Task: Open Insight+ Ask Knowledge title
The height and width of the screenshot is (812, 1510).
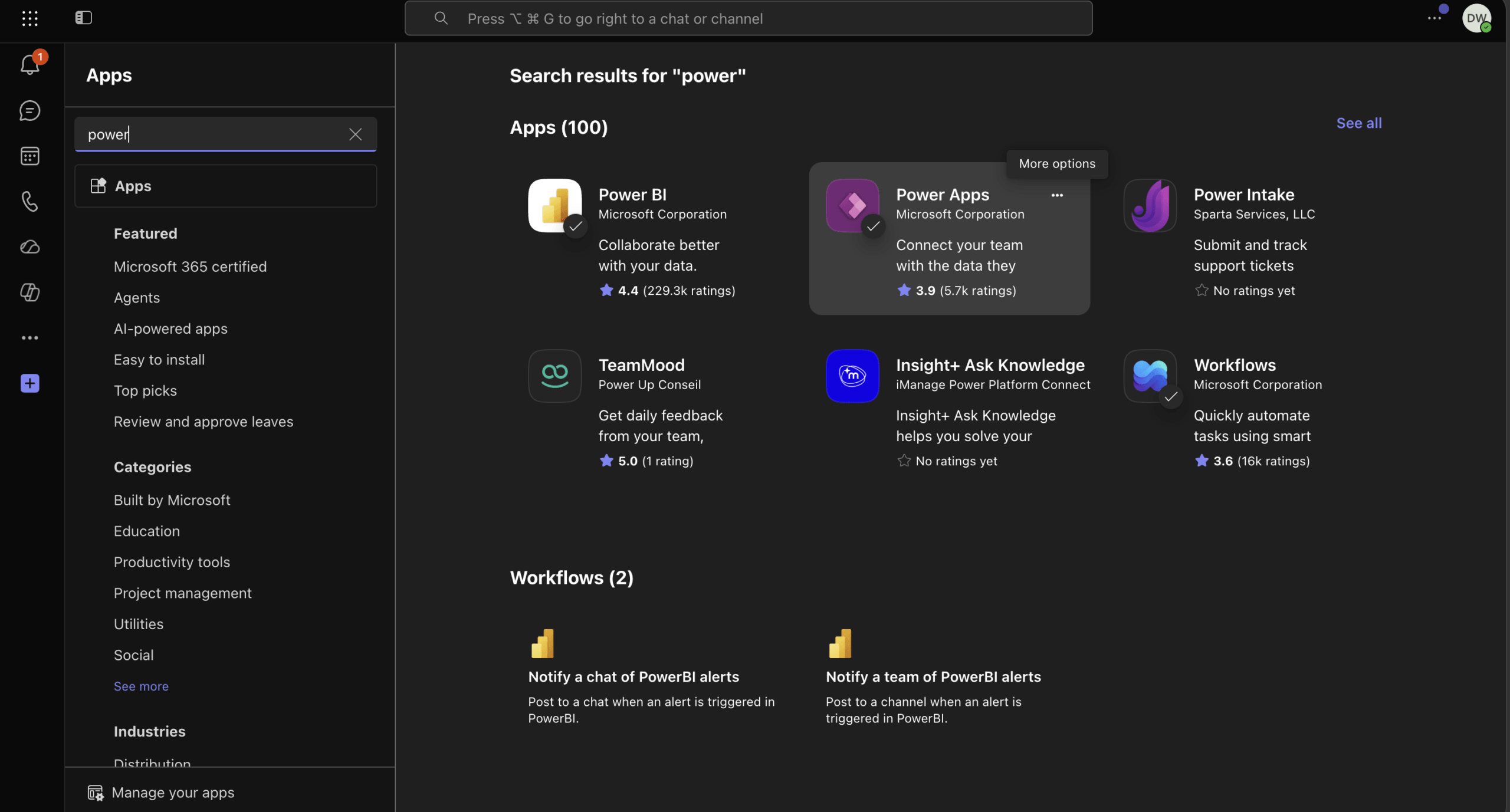Action: click(x=990, y=365)
